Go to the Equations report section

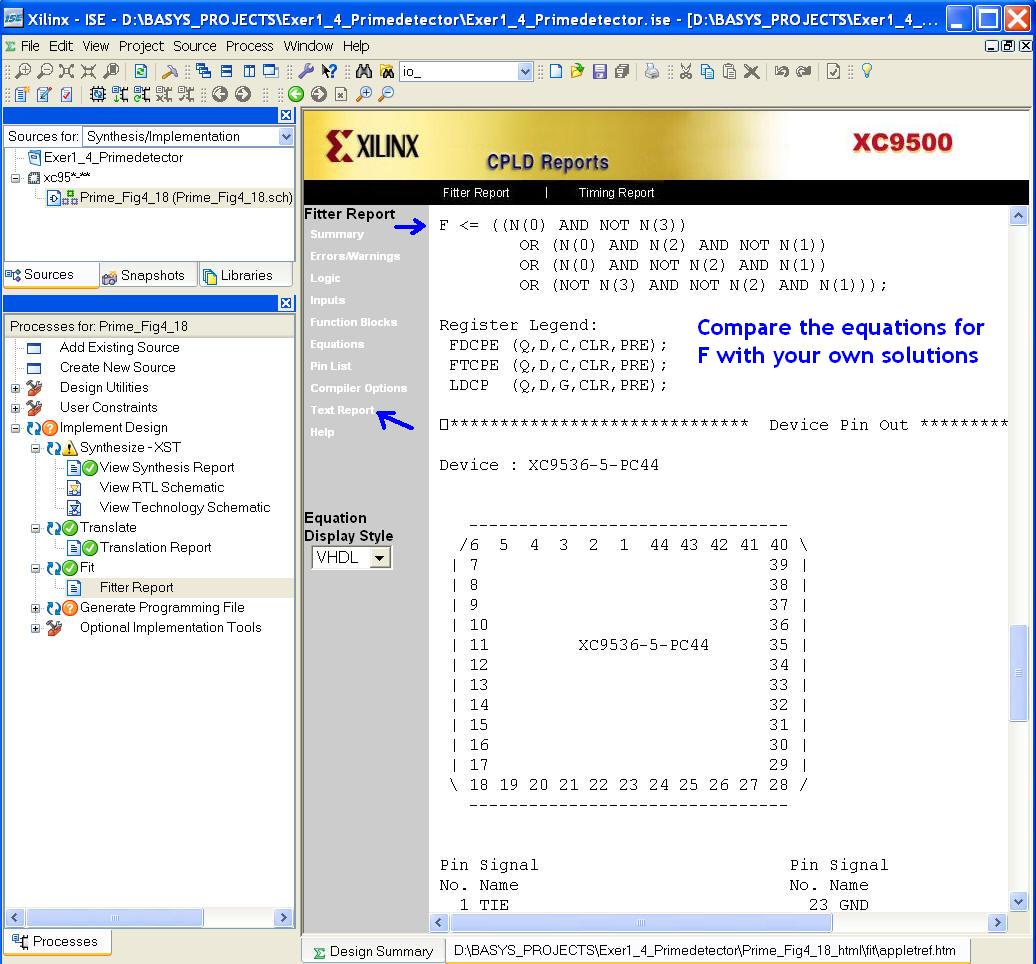pos(337,344)
